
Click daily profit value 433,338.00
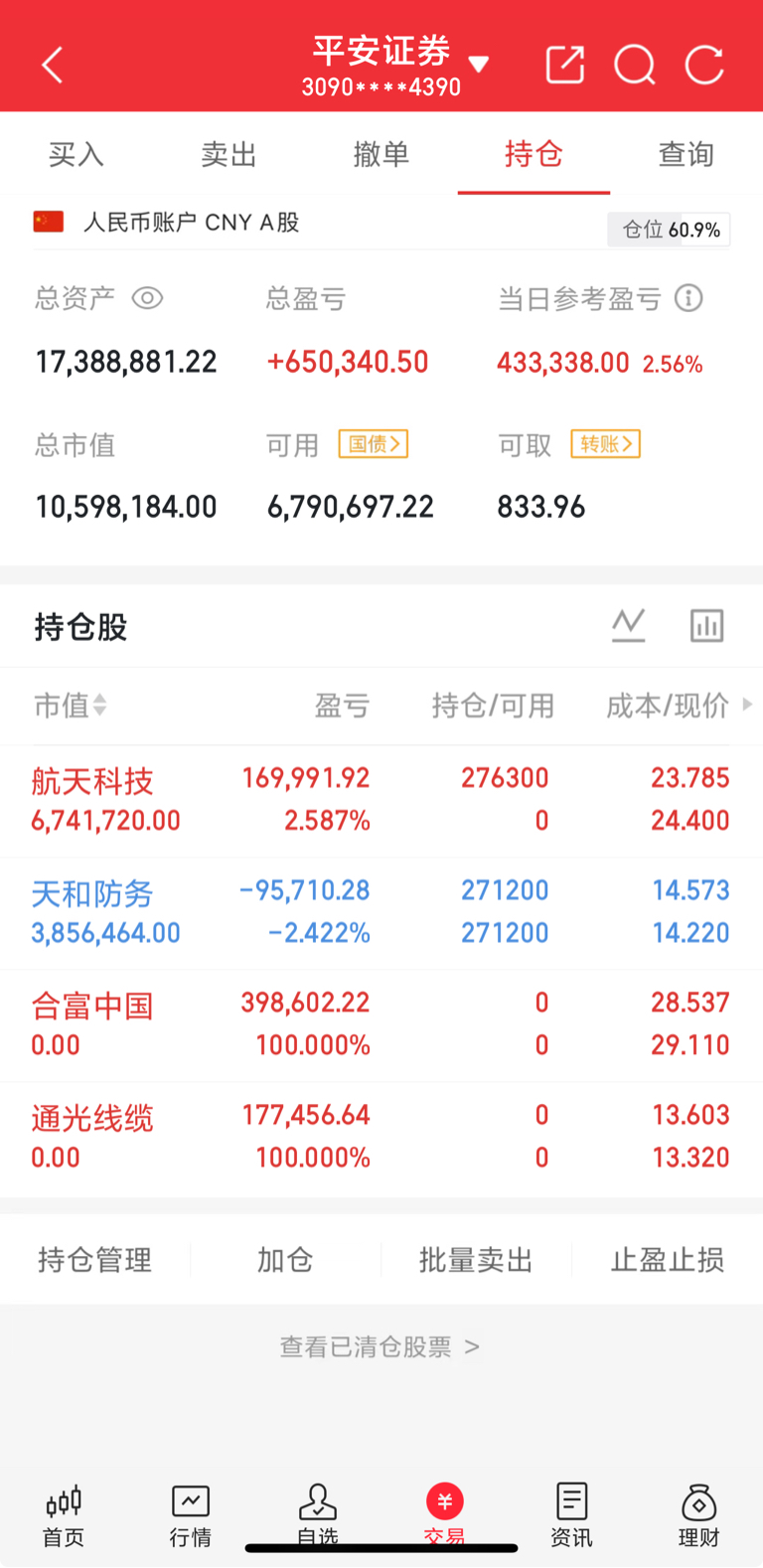point(563,363)
